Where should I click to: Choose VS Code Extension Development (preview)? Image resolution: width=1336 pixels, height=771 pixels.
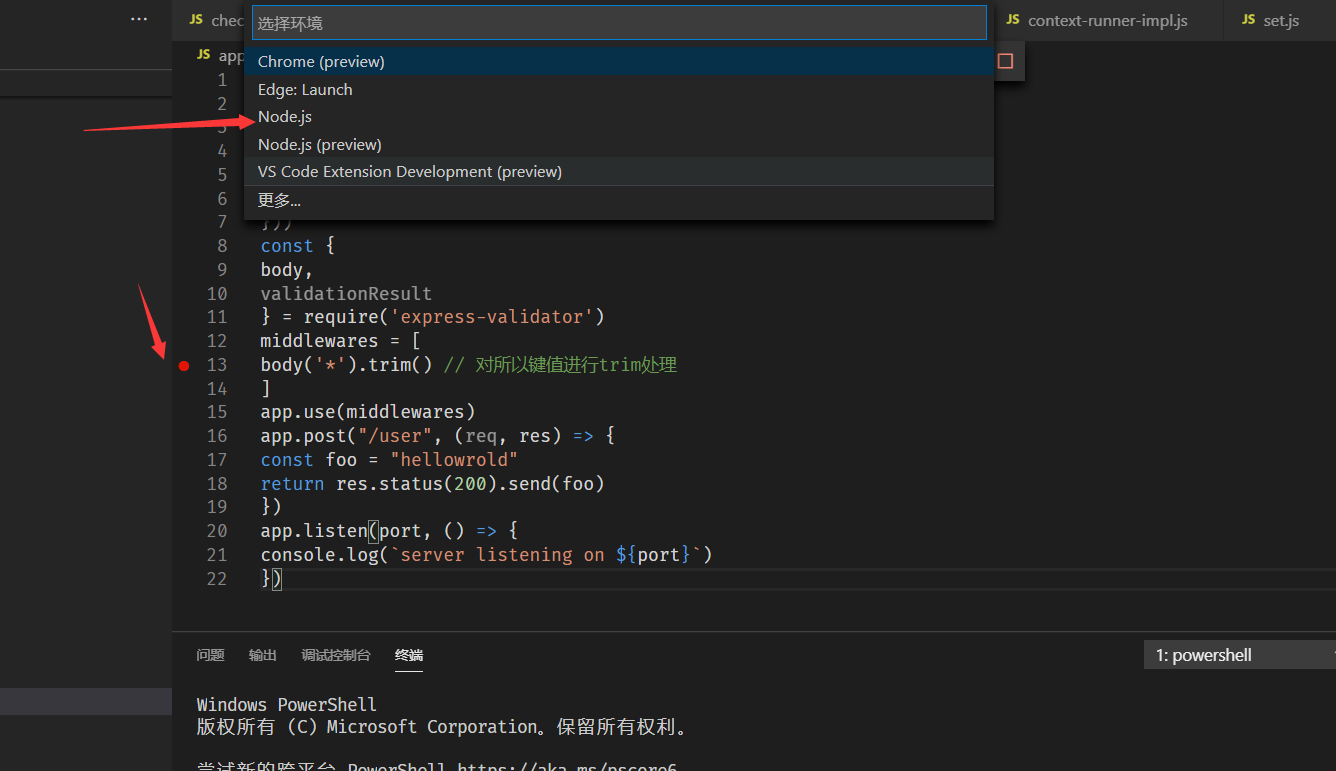(409, 172)
